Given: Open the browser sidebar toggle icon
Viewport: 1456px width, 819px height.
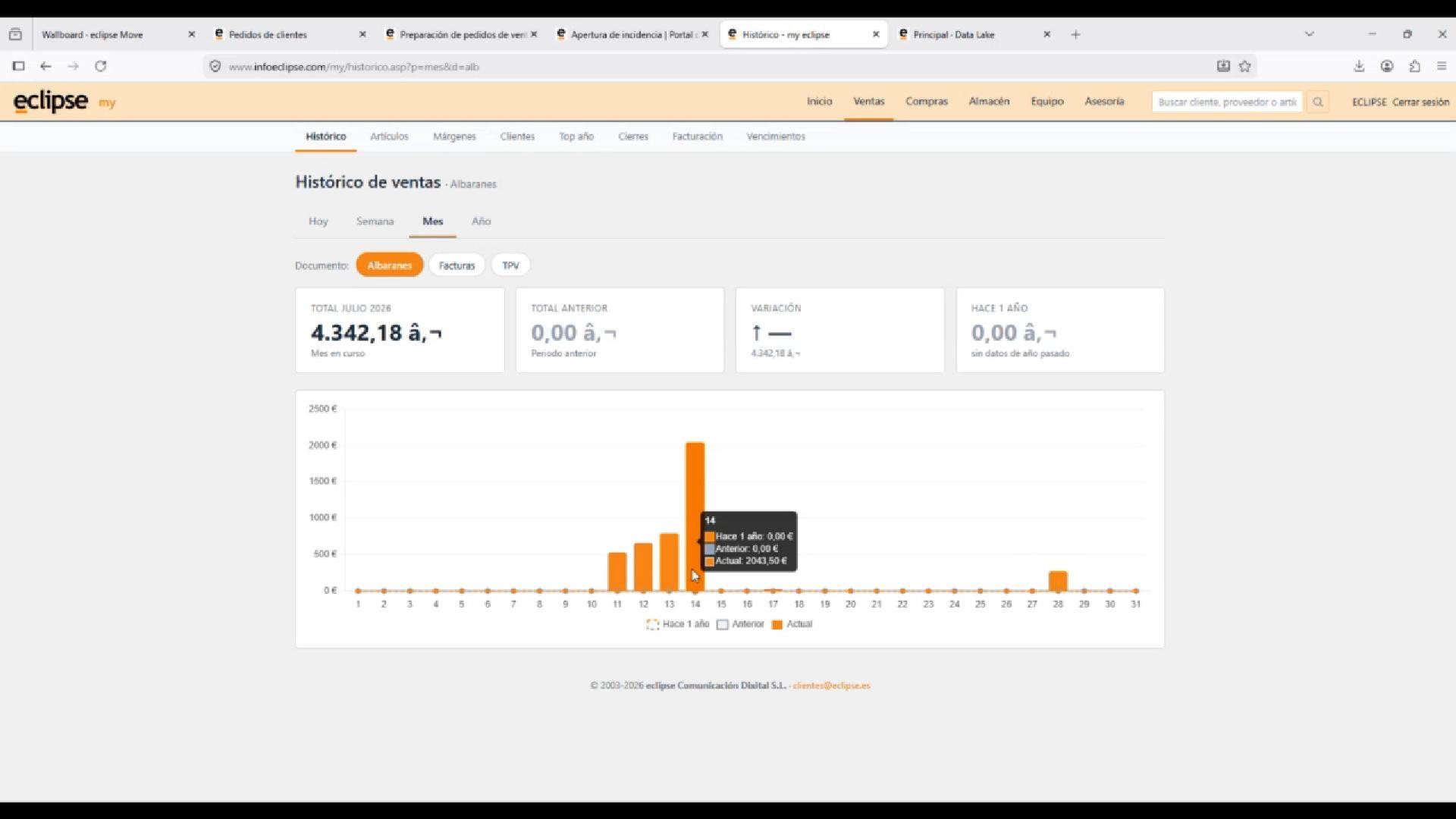Looking at the screenshot, I should 19,66.
